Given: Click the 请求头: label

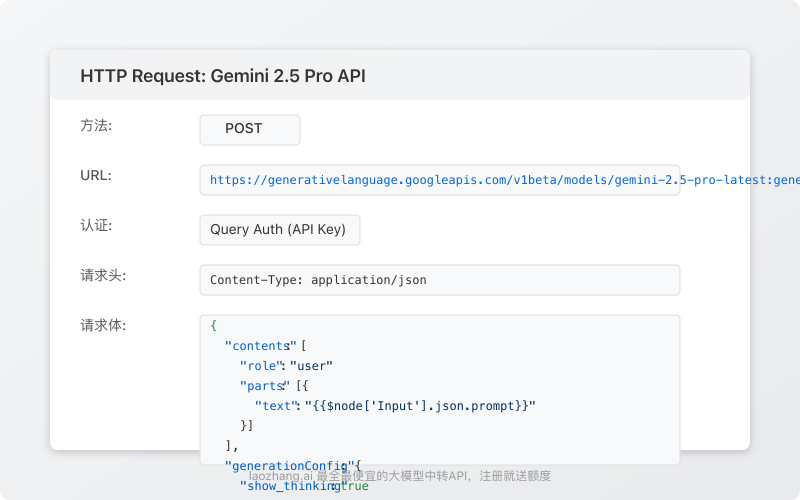Looking at the screenshot, I should click(103, 276).
